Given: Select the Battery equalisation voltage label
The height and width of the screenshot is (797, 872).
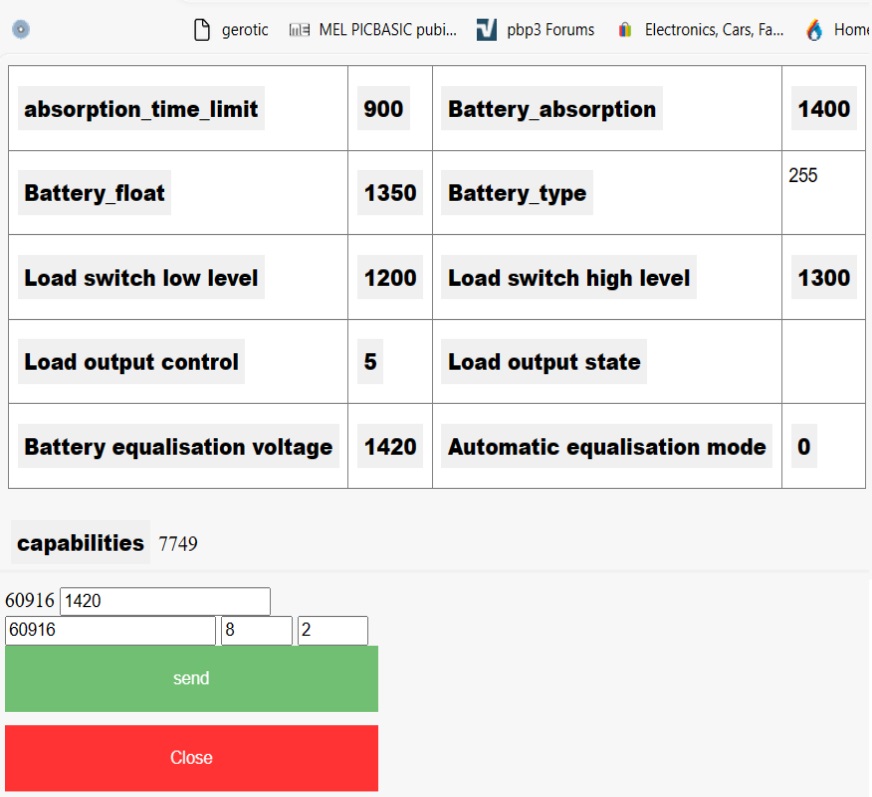Looking at the screenshot, I should coord(178,446).
